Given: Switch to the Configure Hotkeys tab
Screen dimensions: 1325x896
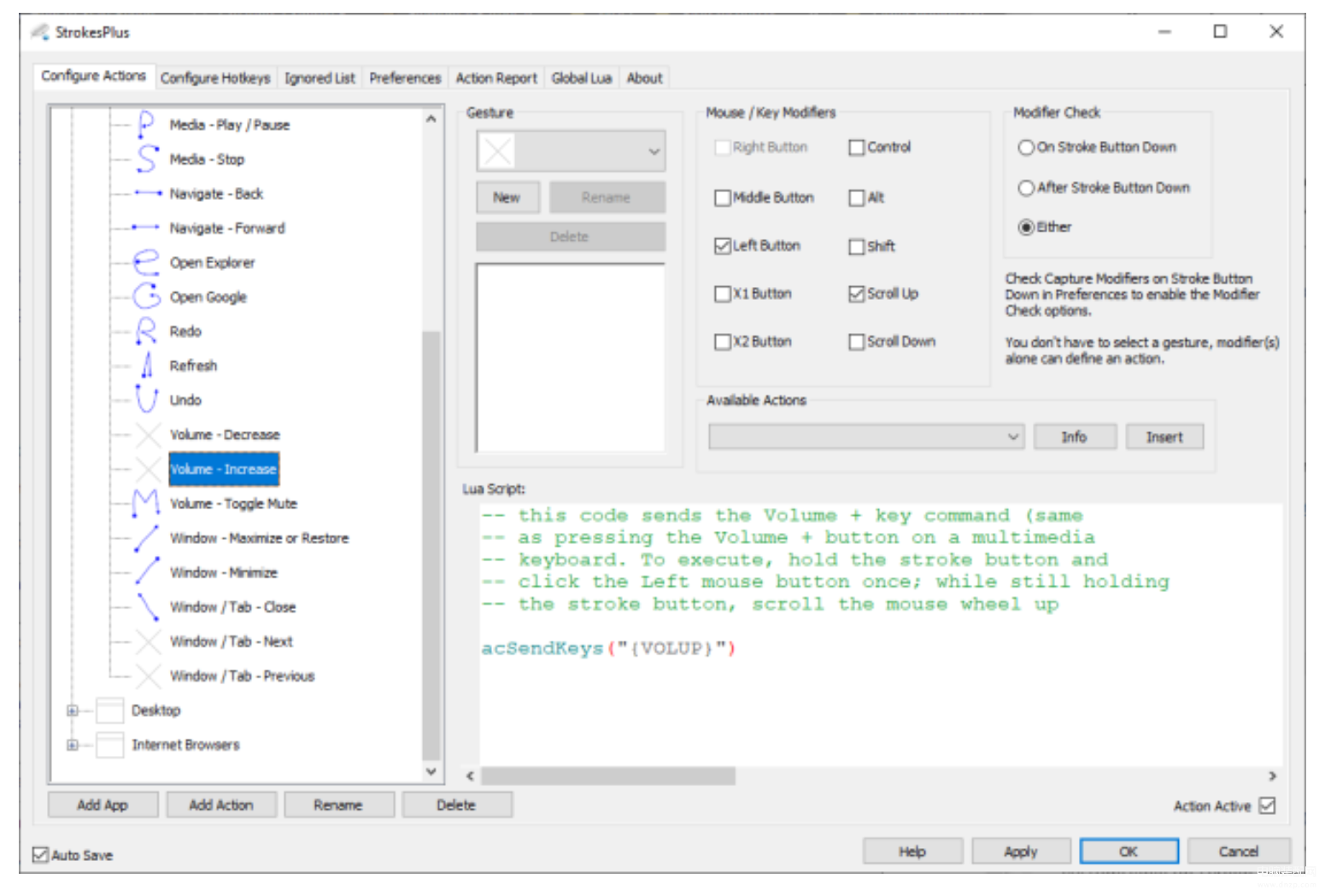Looking at the screenshot, I should tap(215, 78).
